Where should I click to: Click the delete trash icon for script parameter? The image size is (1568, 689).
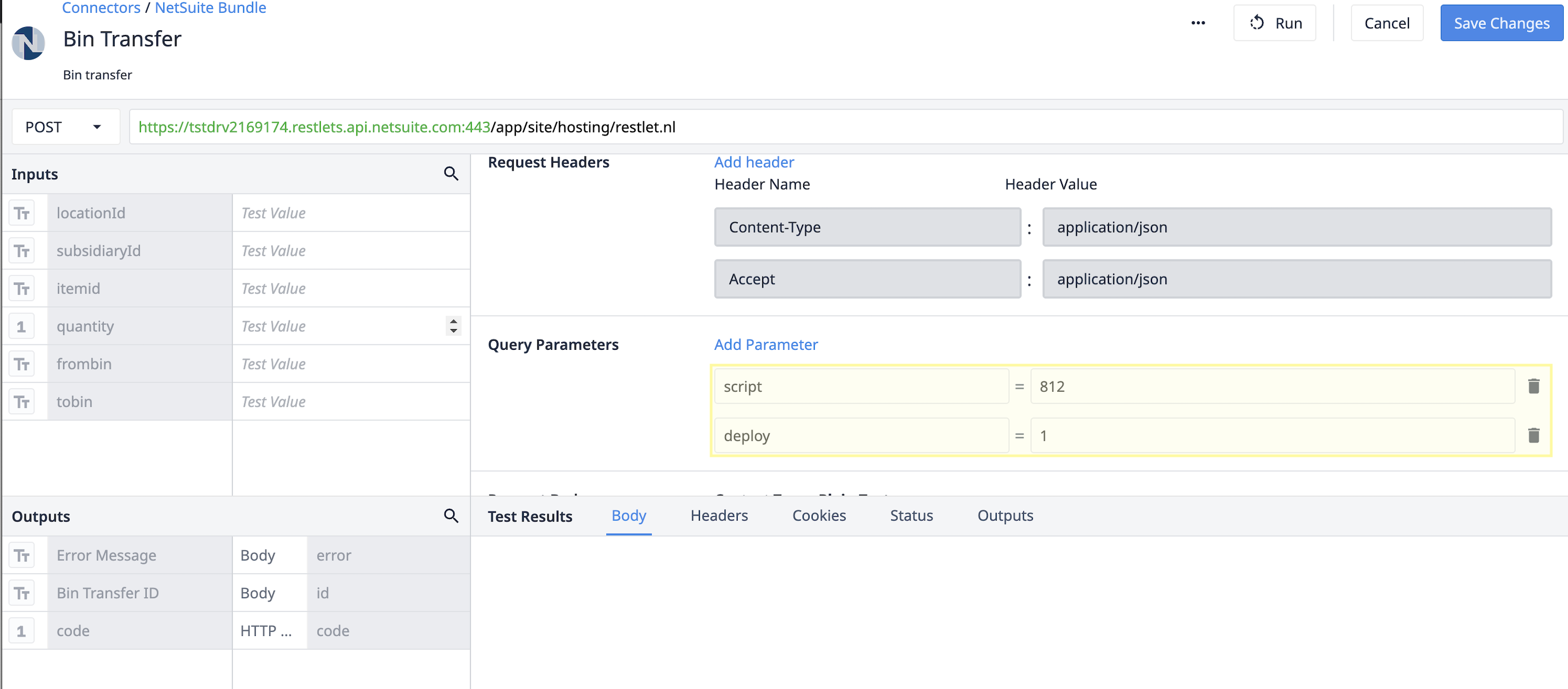tap(1535, 387)
